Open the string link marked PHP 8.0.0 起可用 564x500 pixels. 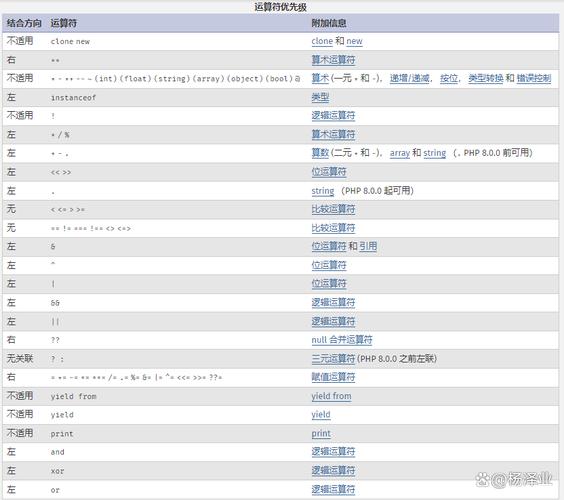click(323, 191)
